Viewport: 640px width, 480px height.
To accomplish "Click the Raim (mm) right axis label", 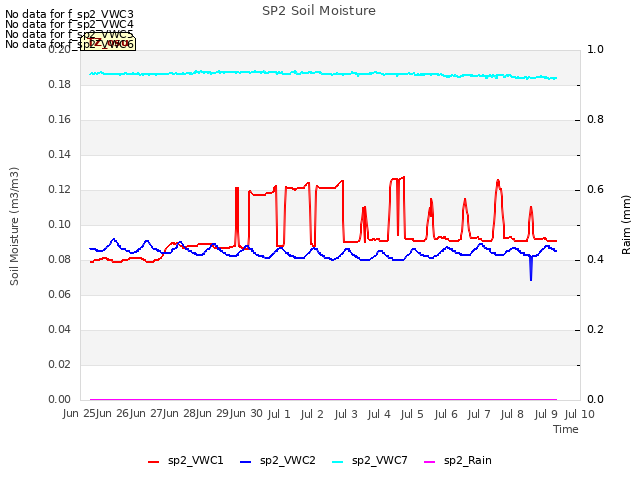I will [x=626, y=225].
